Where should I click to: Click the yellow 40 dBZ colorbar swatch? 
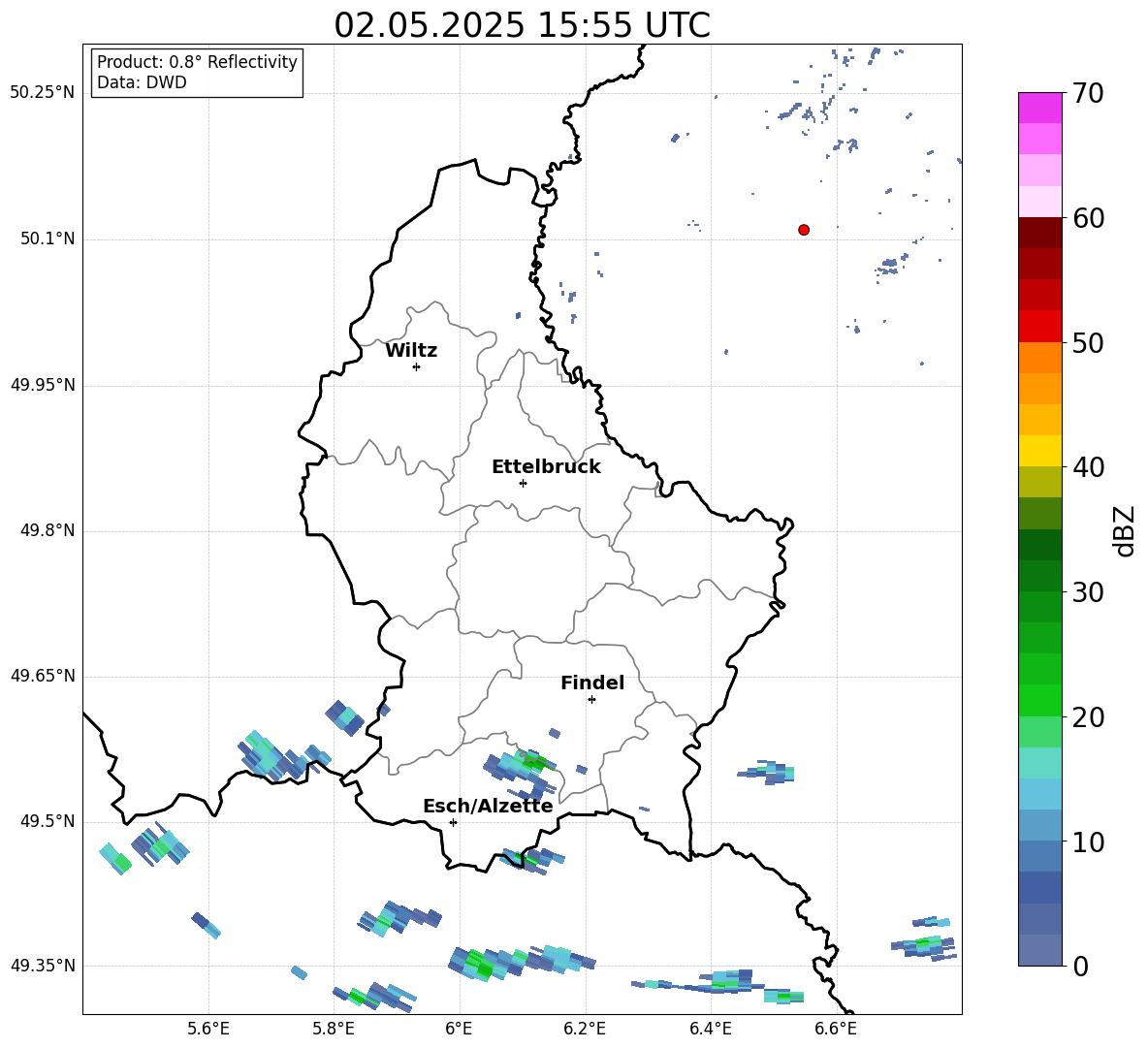(1039, 451)
